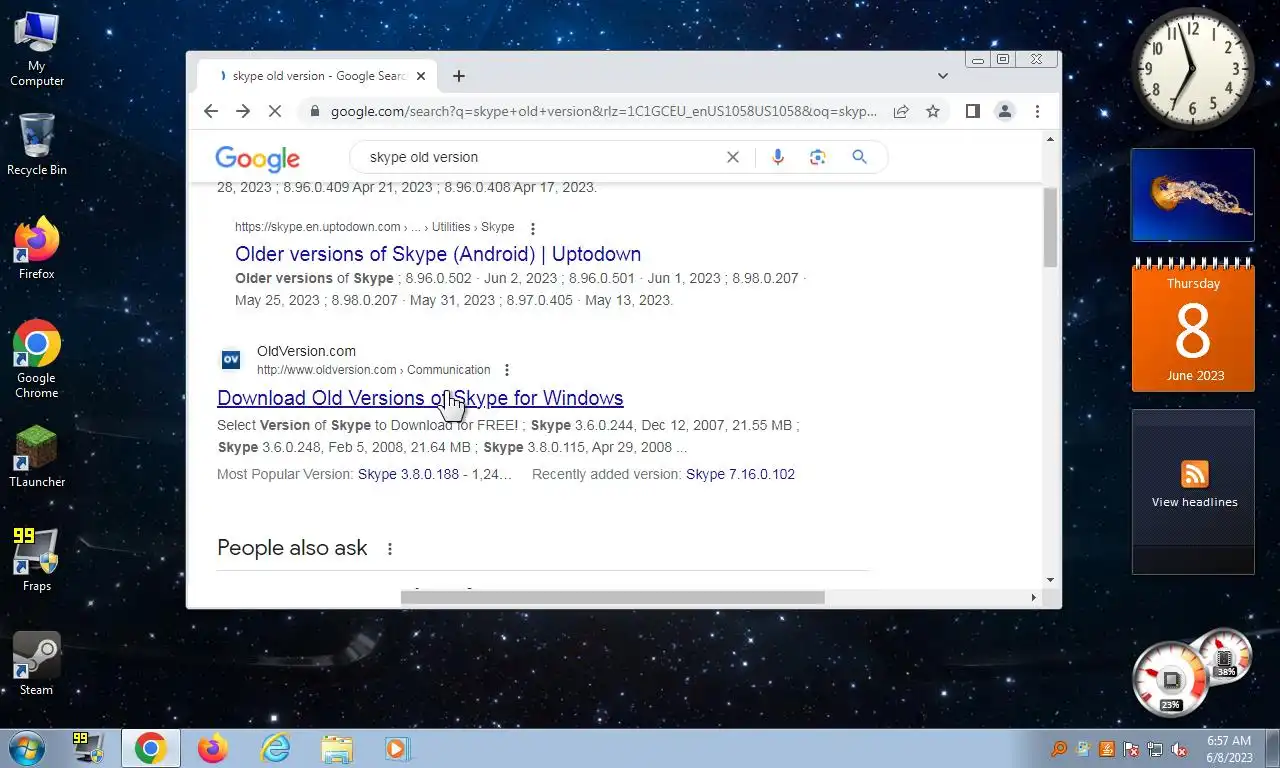Select the Steam desktop shortcut
This screenshot has height=768, width=1280.
point(37,664)
